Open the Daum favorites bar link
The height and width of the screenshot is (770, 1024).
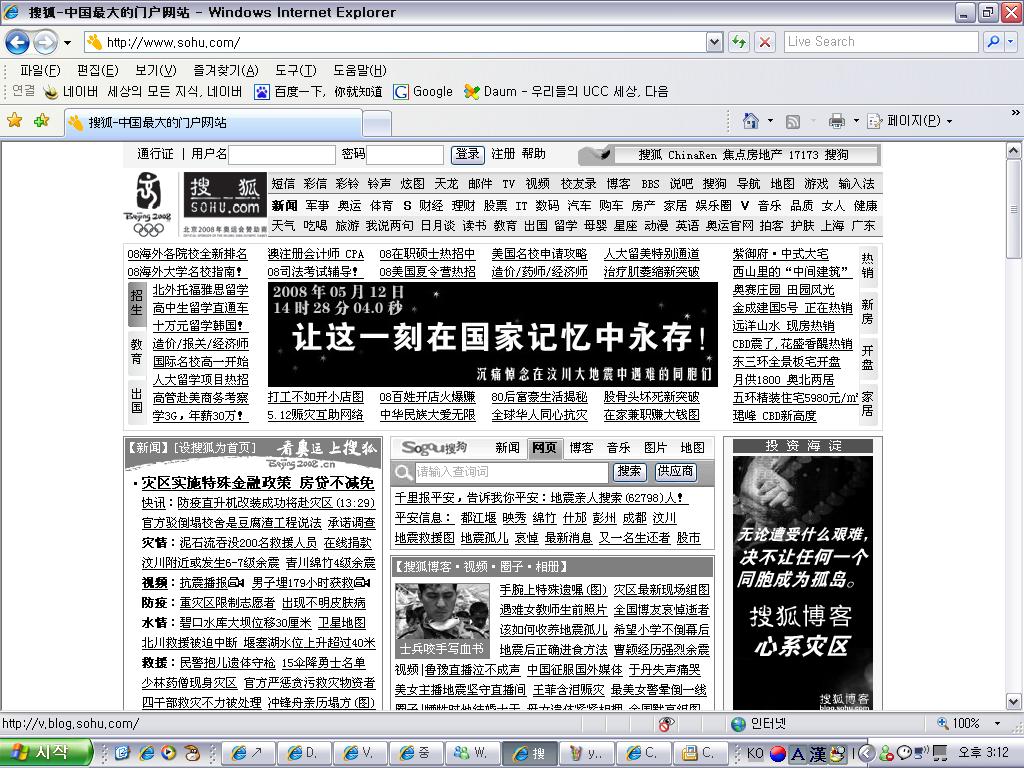pyautogui.click(x=566, y=91)
